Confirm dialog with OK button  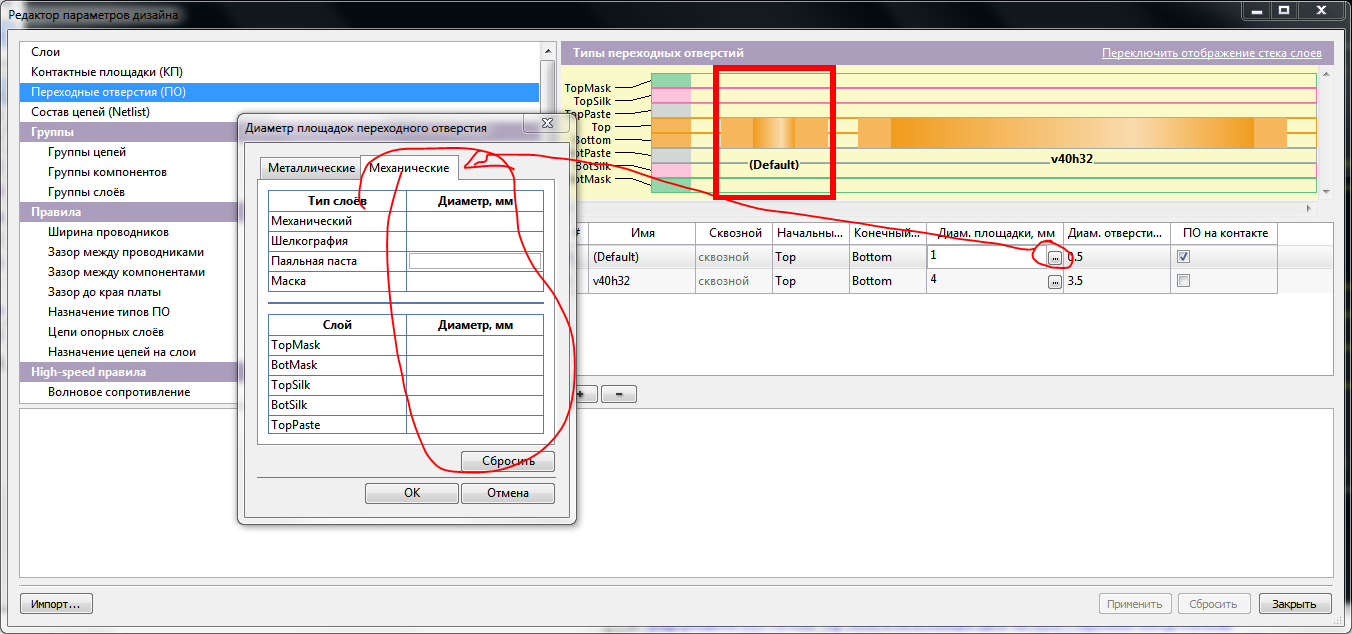[412, 493]
